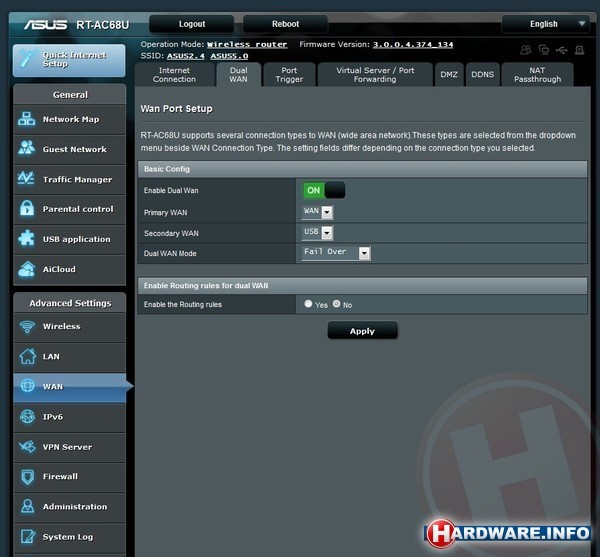Click the Wan Port Setup heading

pyautogui.click(x=176, y=109)
